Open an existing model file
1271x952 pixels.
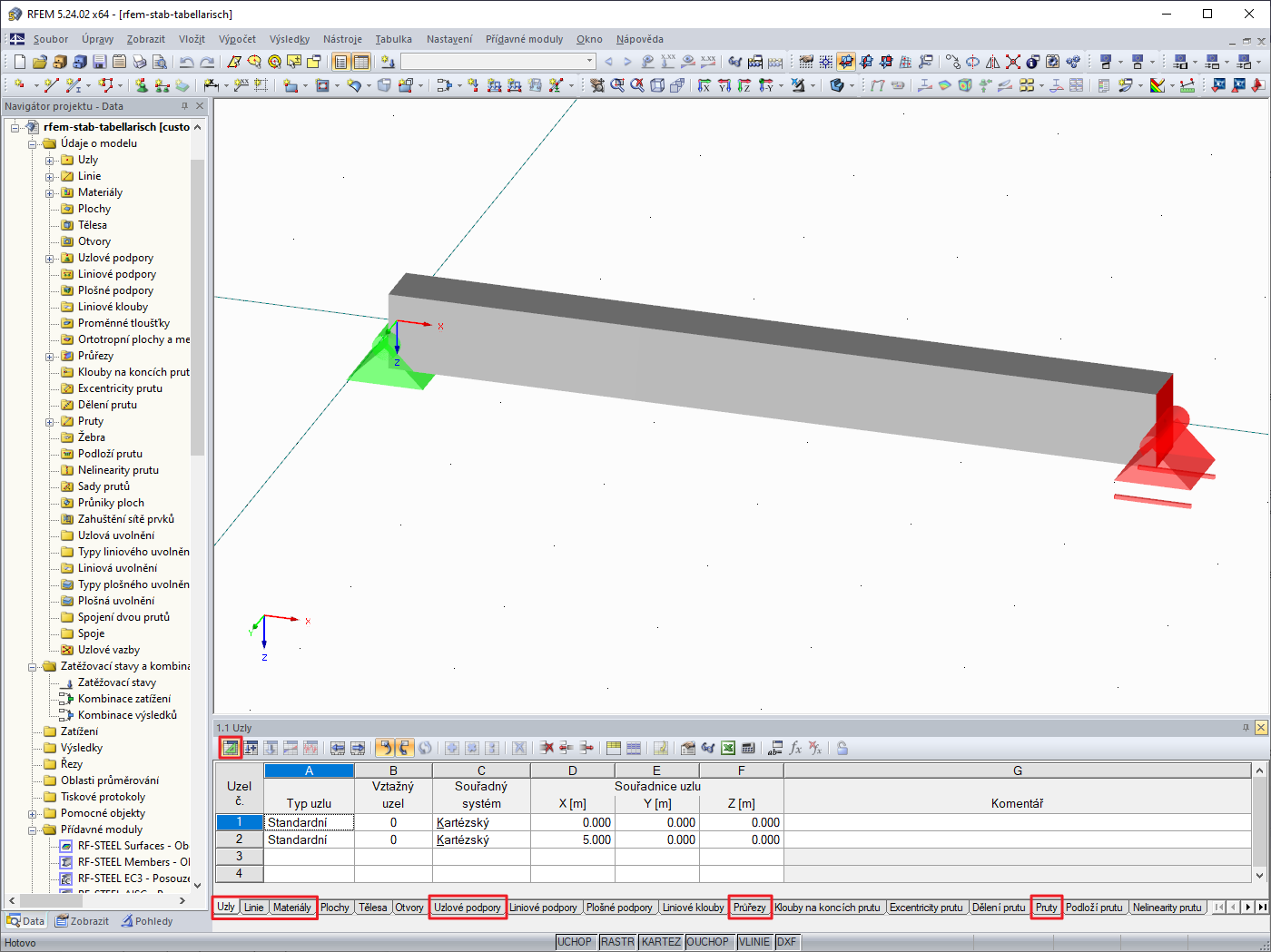39,62
